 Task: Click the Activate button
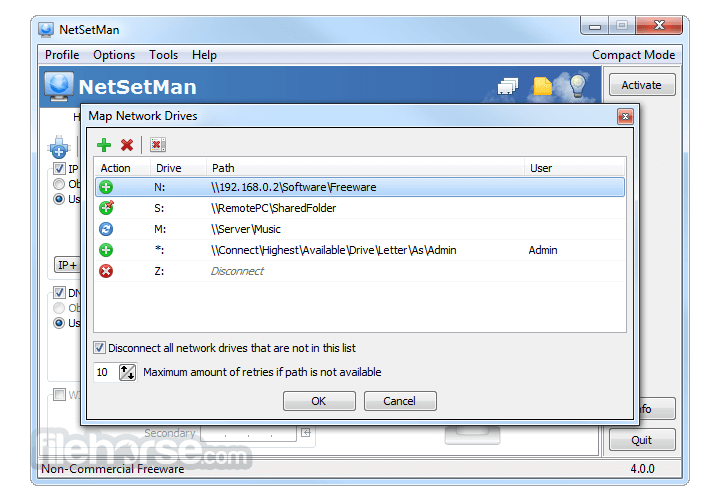click(642, 85)
